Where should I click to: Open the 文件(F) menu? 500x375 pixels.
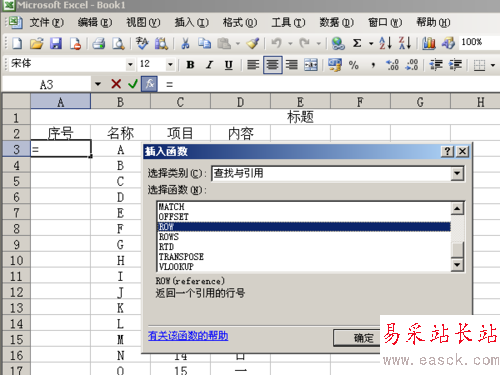click(46, 23)
